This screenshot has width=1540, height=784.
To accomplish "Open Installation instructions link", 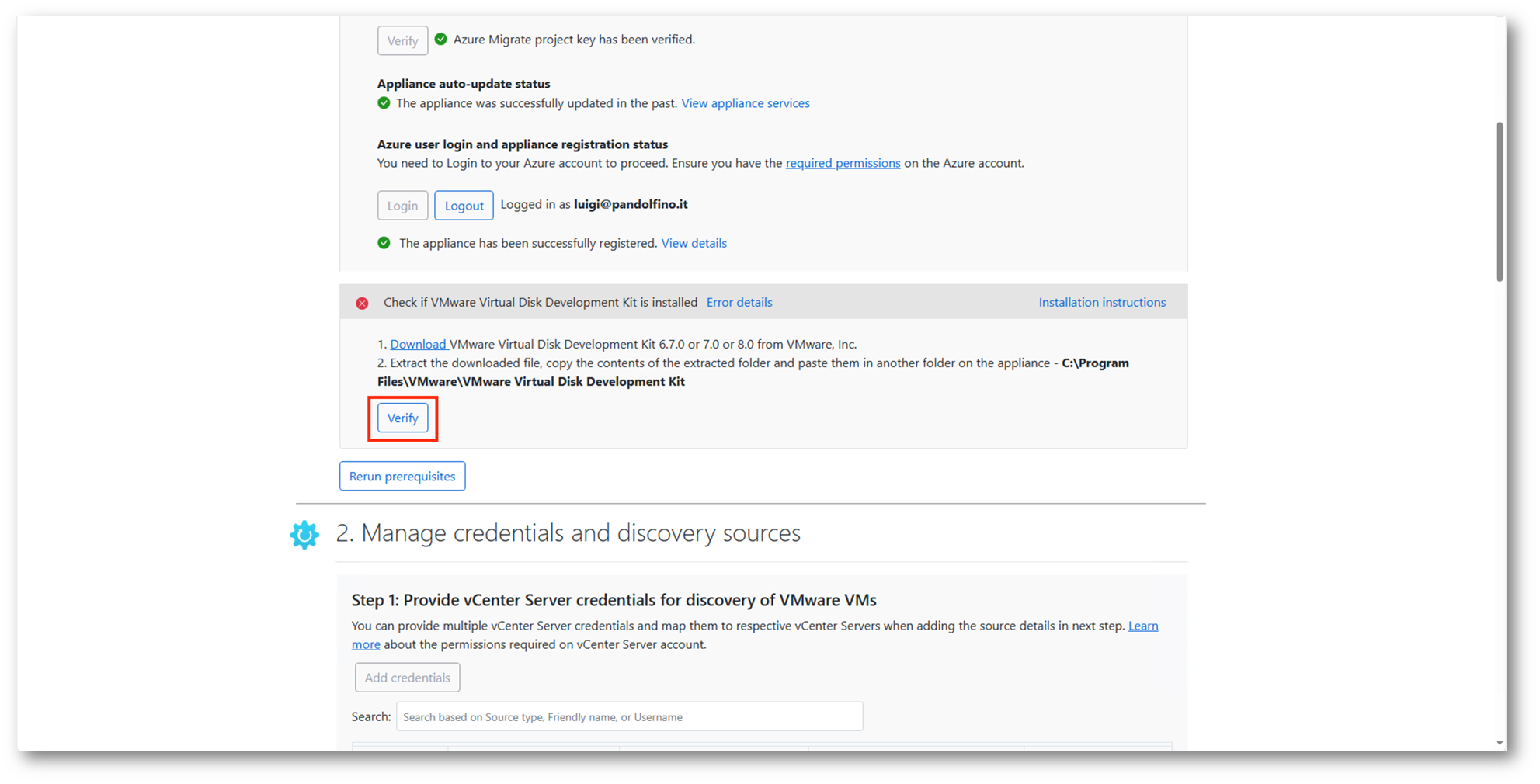I will 1101,302.
